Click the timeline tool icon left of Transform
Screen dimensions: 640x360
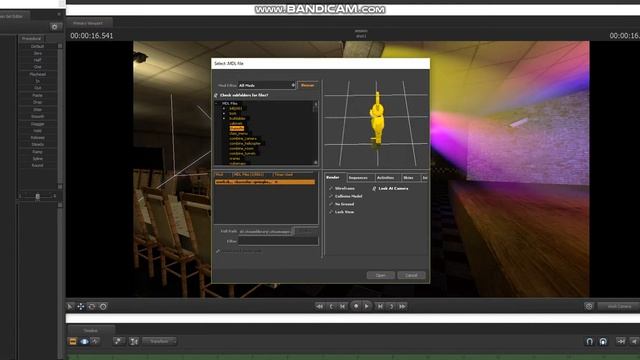133,341
